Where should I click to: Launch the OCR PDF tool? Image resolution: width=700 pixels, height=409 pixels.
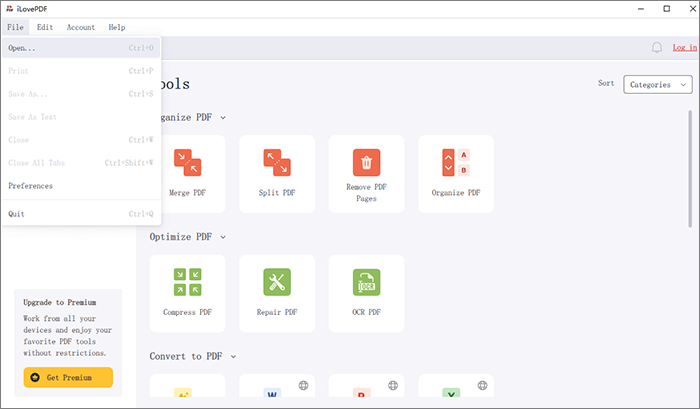point(366,293)
